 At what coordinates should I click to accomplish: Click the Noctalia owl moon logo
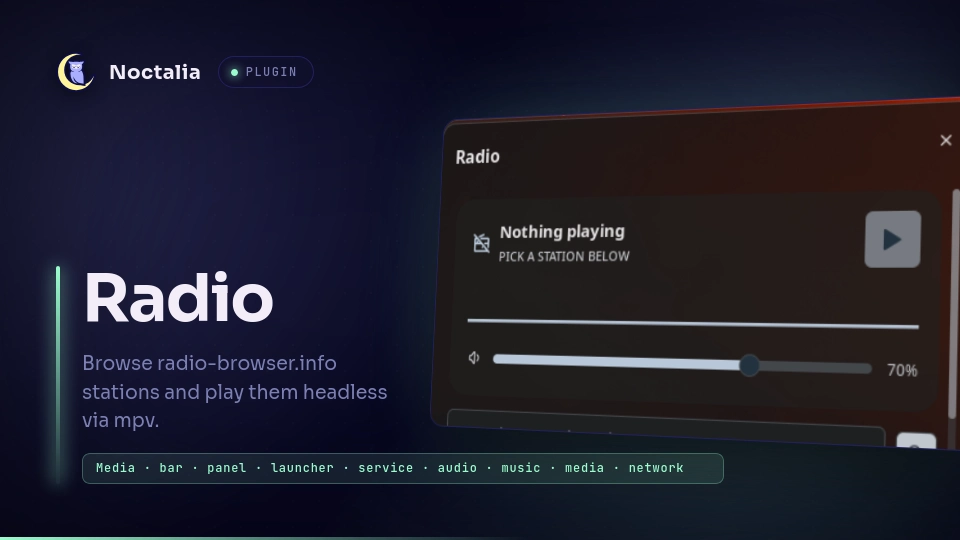75,72
